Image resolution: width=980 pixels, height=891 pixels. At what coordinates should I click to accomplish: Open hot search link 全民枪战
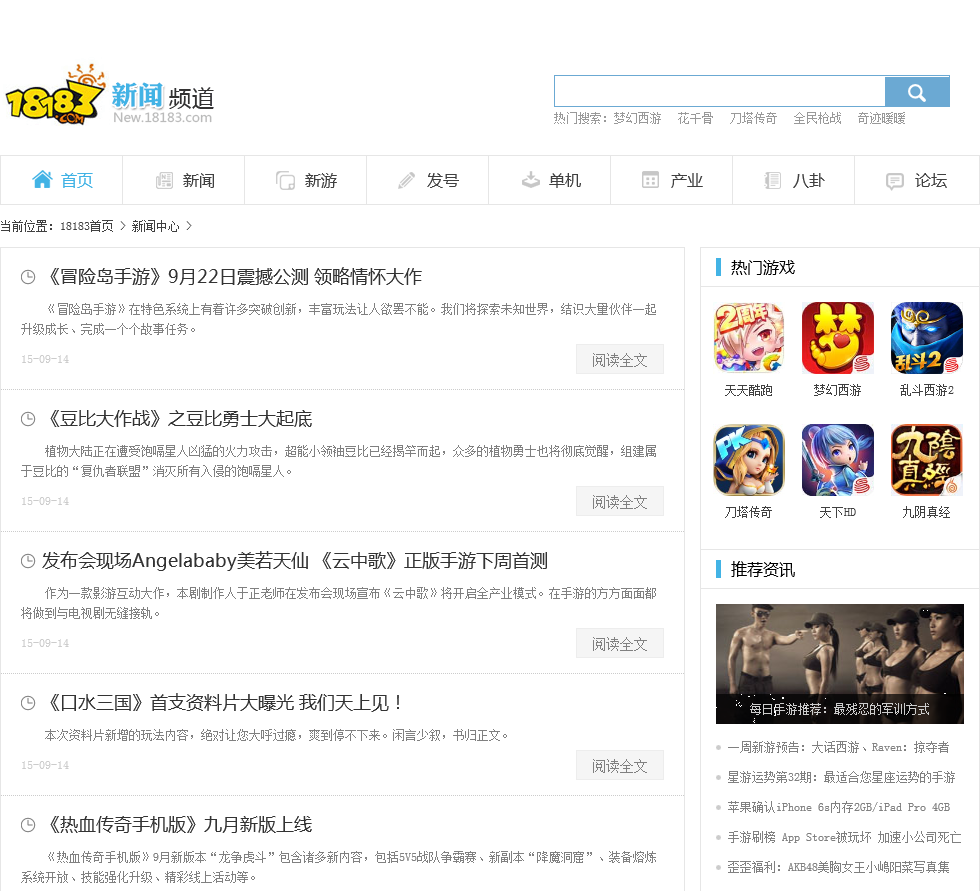(818, 118)
